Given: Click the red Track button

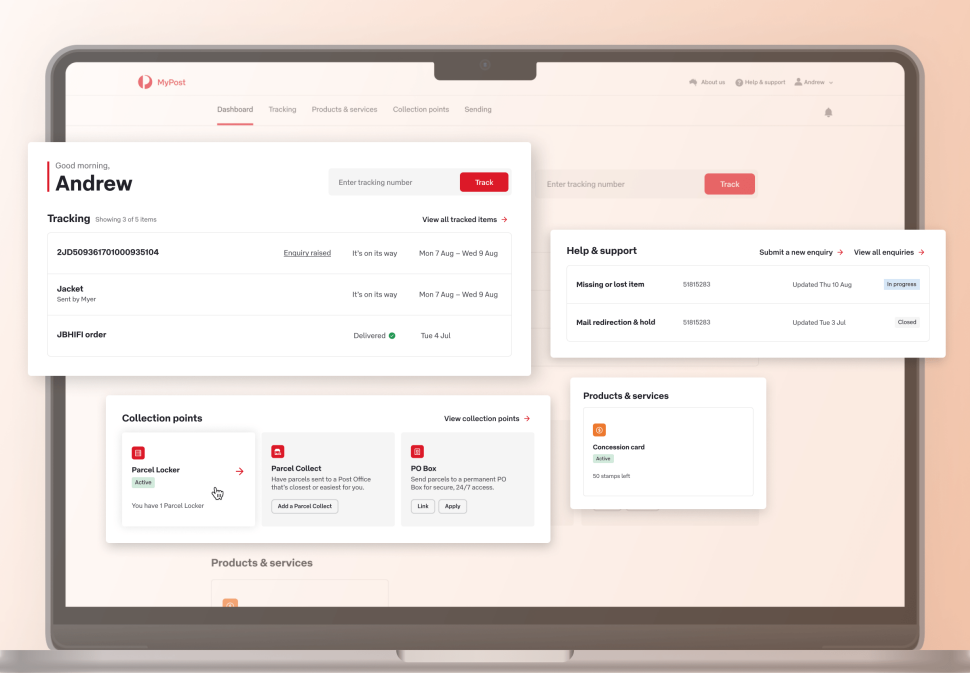Looking at the screenshot, I should pyautogui.click(x=484, y=182).
